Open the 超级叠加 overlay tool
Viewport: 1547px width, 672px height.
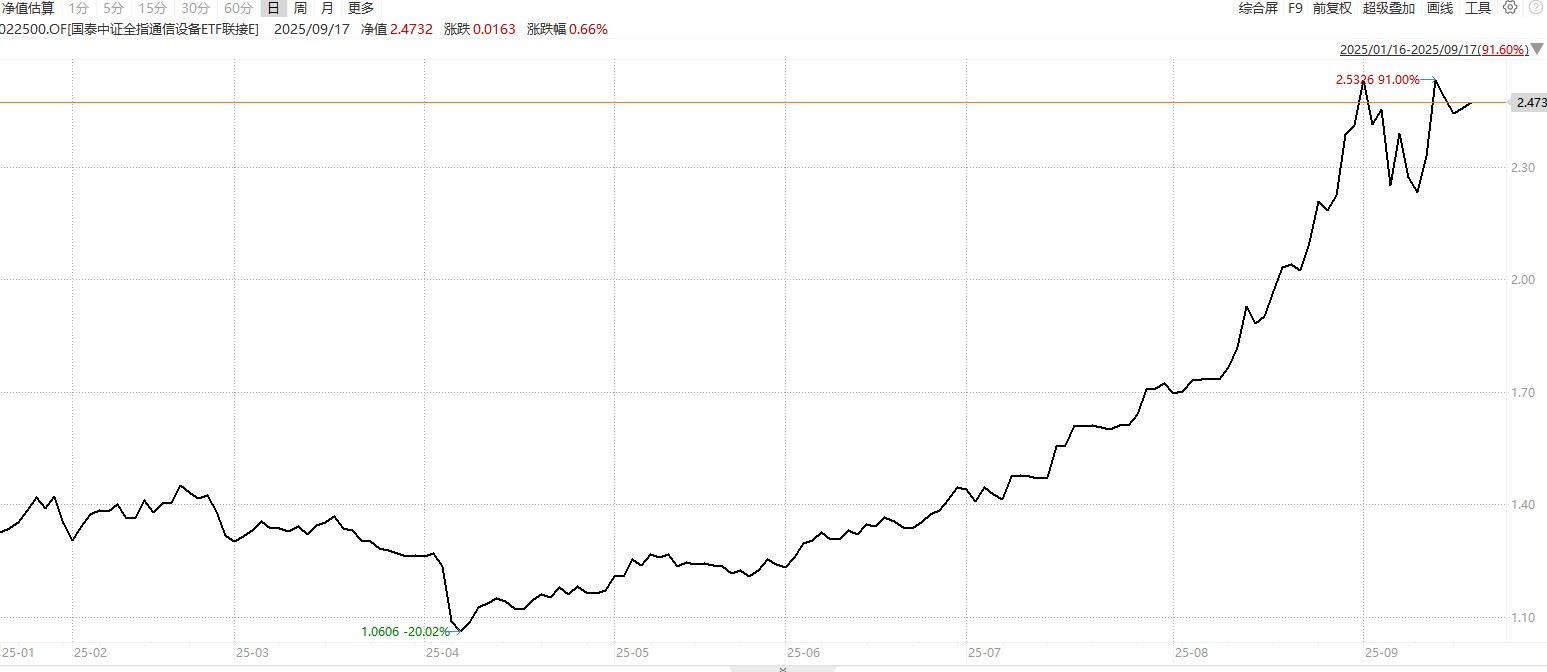(1389, 8)
